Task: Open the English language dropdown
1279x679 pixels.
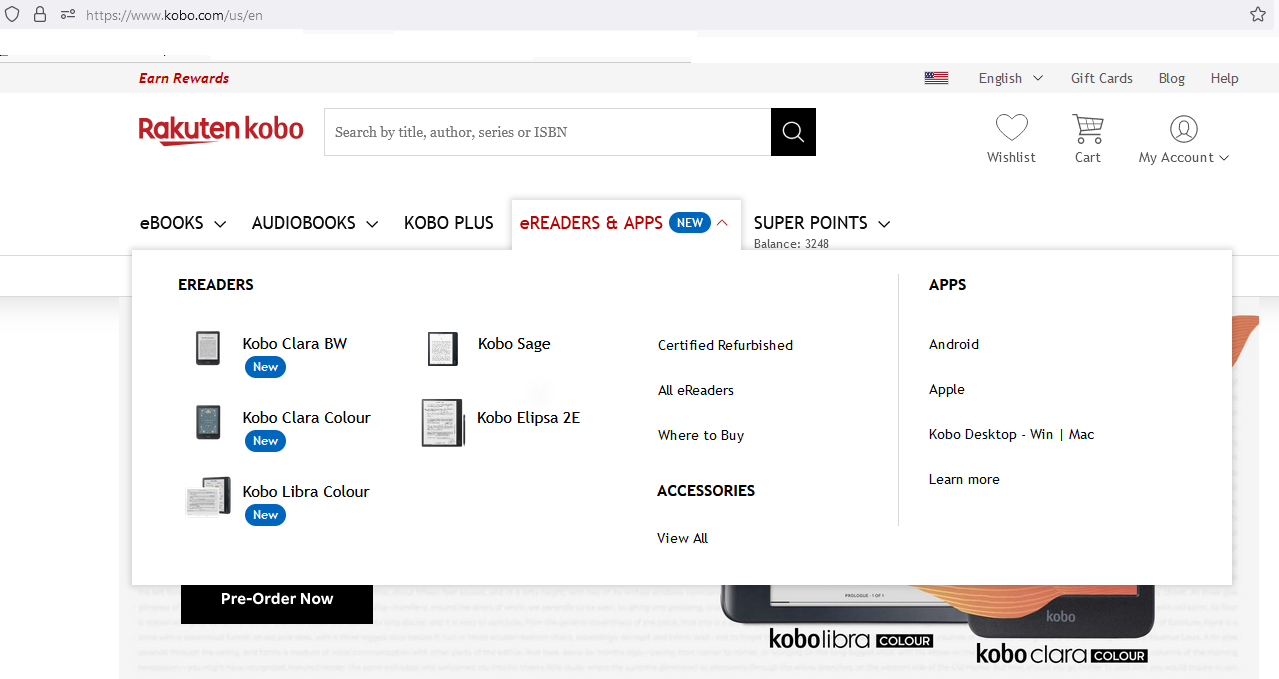Action: (1010, 78)
